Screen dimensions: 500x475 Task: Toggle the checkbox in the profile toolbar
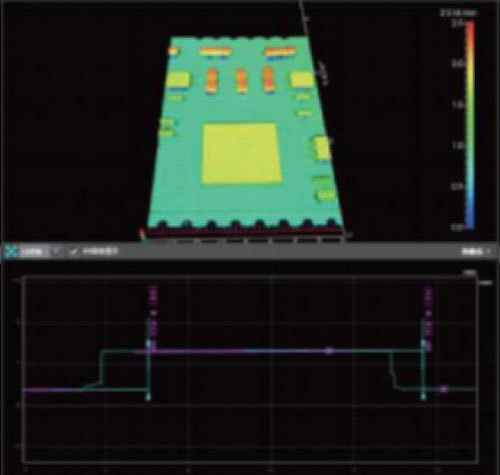tap(74, 251)
